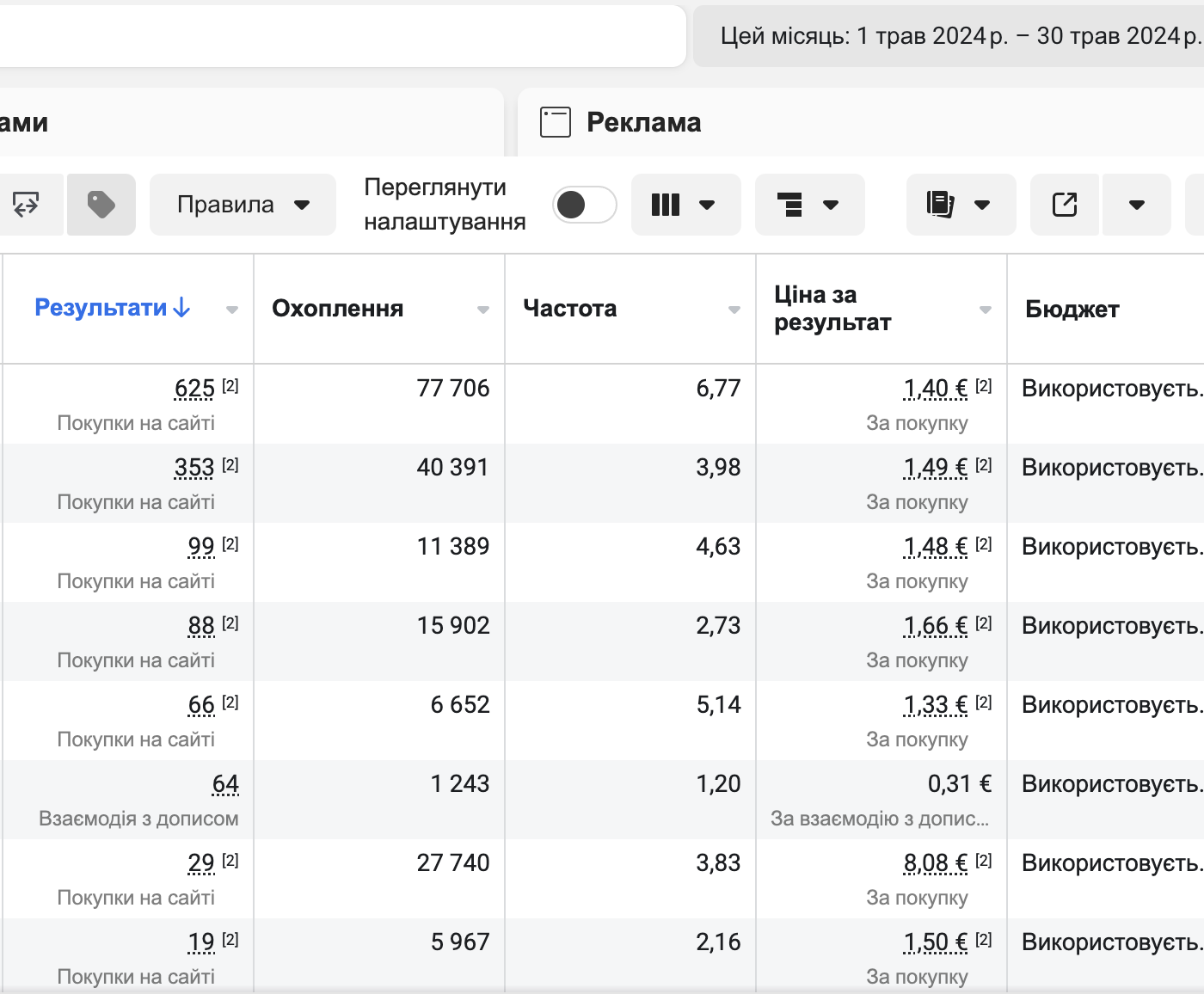This screenshot has width=1204, height=994.
Task: Click the Бюджет column header
Action: (1072, 310)
